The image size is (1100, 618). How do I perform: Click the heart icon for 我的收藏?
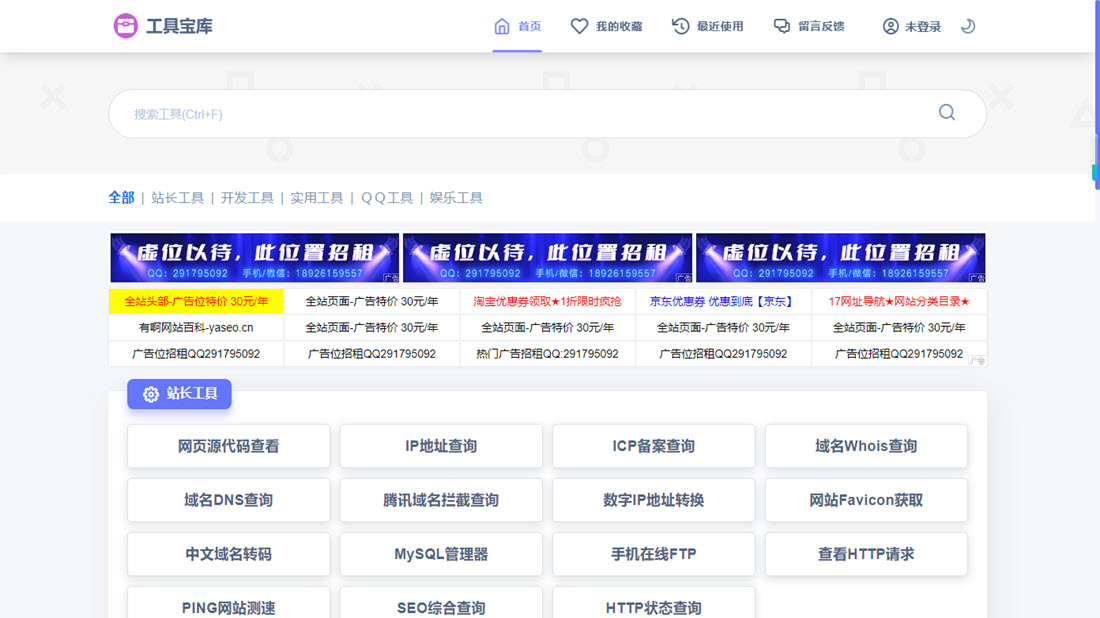coord(579,26)
